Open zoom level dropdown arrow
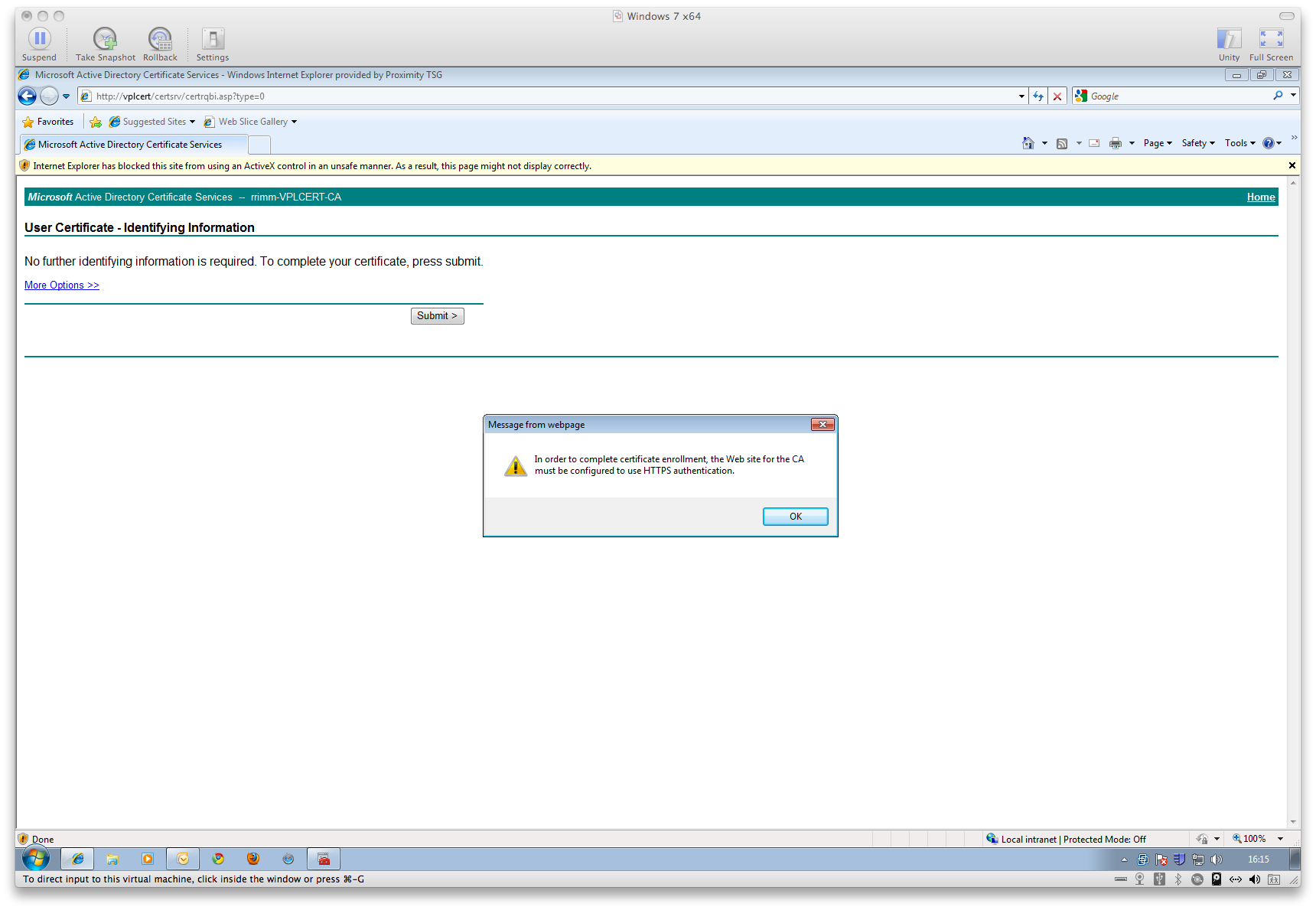Image resolution: width=1316 pixels, height=910 pixels. coord(1280,839)
